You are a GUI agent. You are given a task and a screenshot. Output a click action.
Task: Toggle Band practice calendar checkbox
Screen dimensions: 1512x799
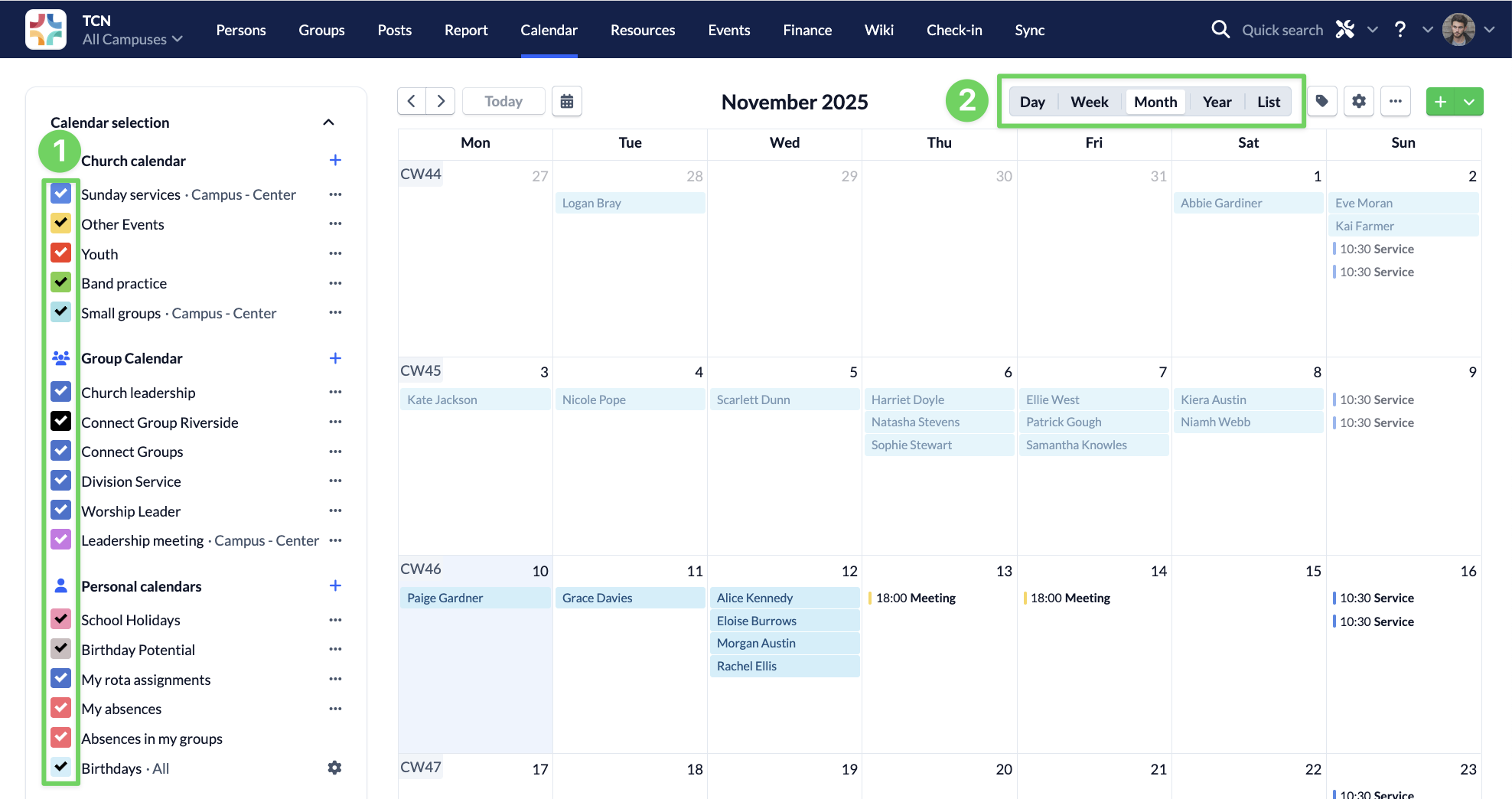(x=61, y=282)
